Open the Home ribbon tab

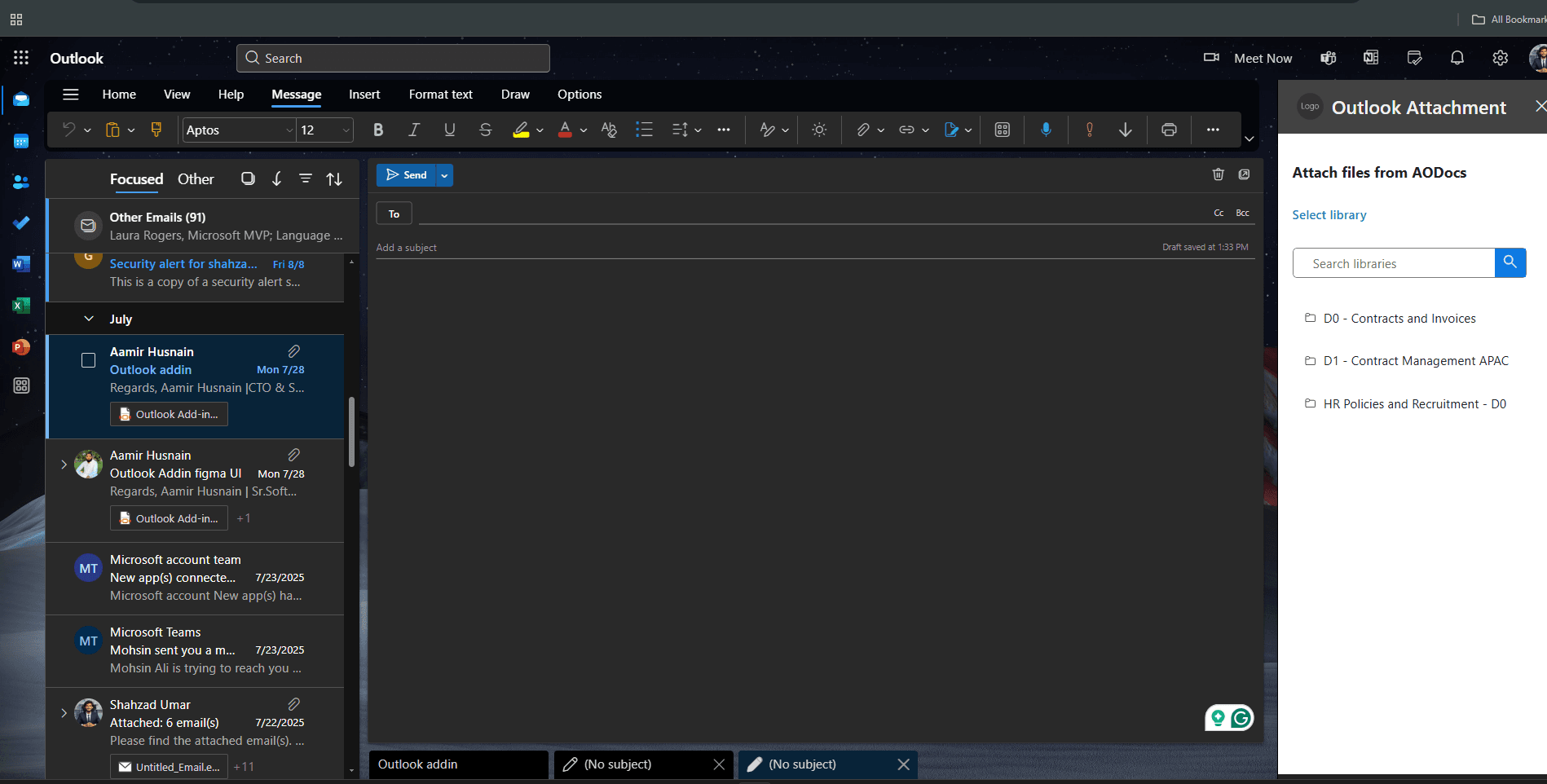(119, 95)
